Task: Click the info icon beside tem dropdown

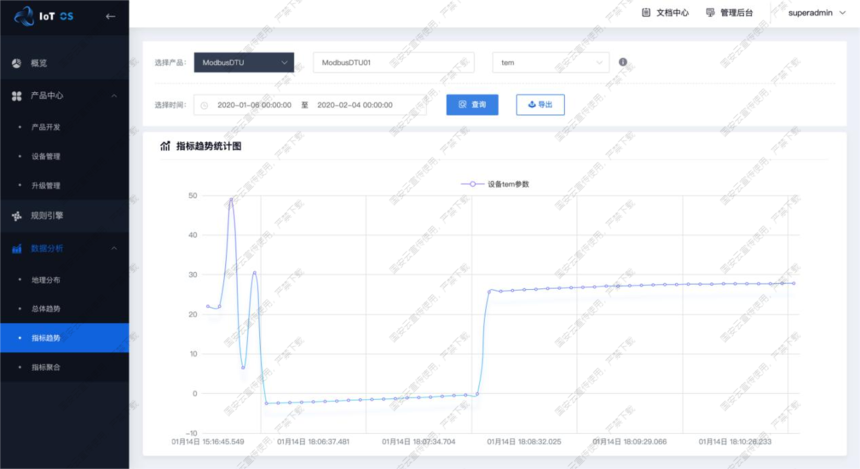Action: point(623,62)
